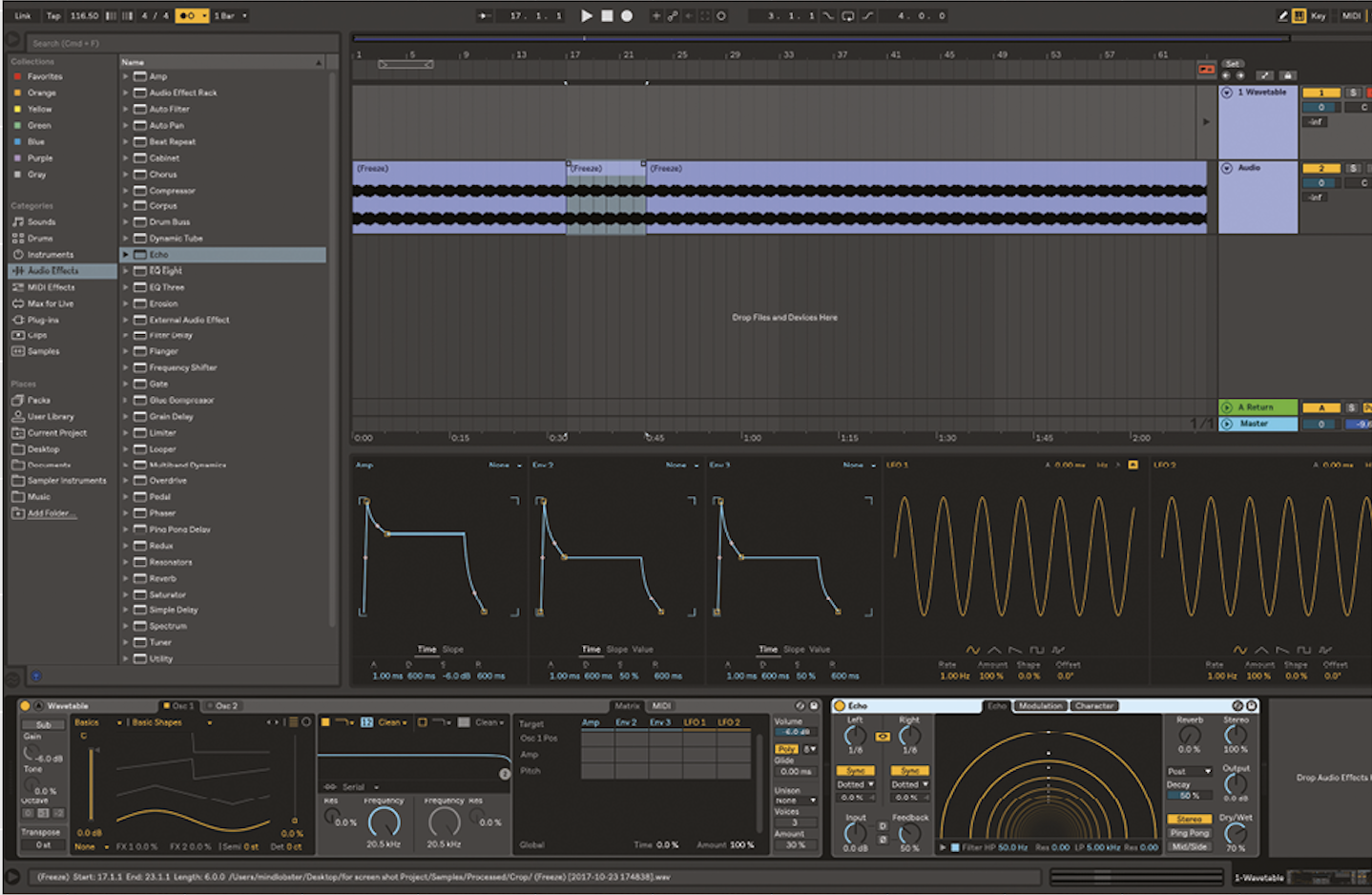Select Ping Pong channel mode
Screen dimensions: 1372x895
pos(1189,833)
